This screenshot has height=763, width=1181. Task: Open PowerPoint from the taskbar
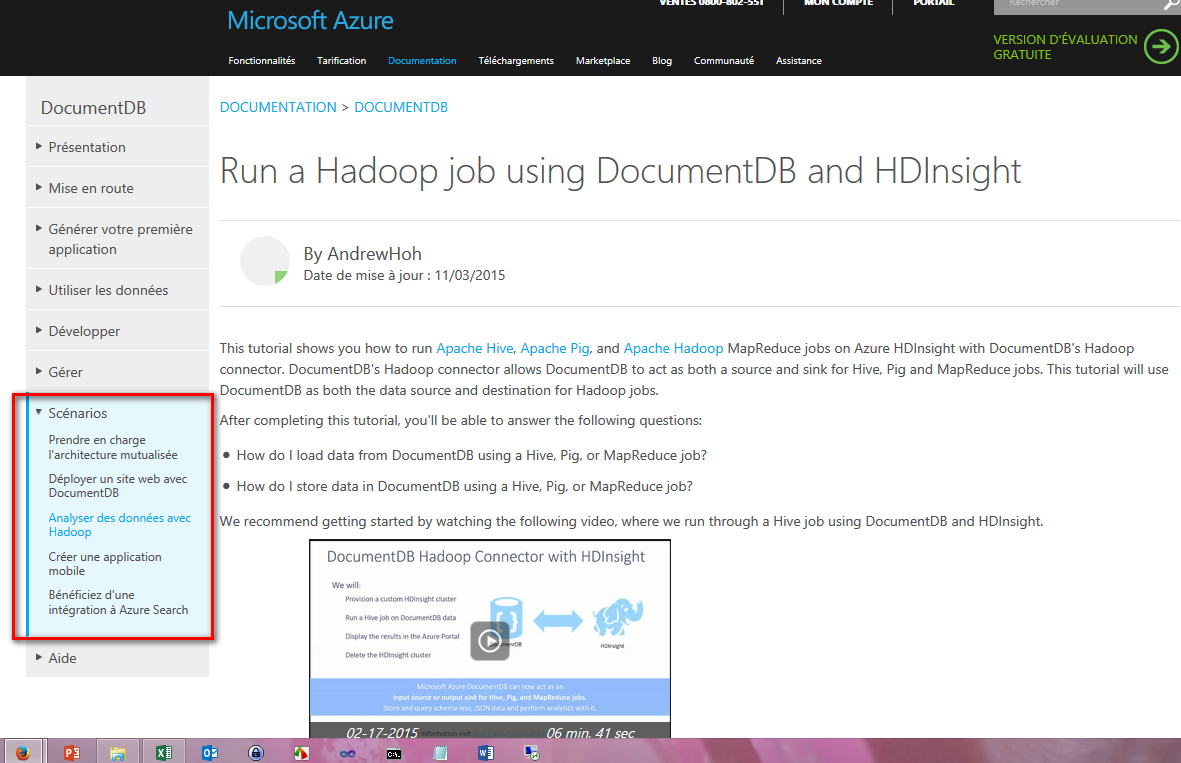[x=72, y=752]
